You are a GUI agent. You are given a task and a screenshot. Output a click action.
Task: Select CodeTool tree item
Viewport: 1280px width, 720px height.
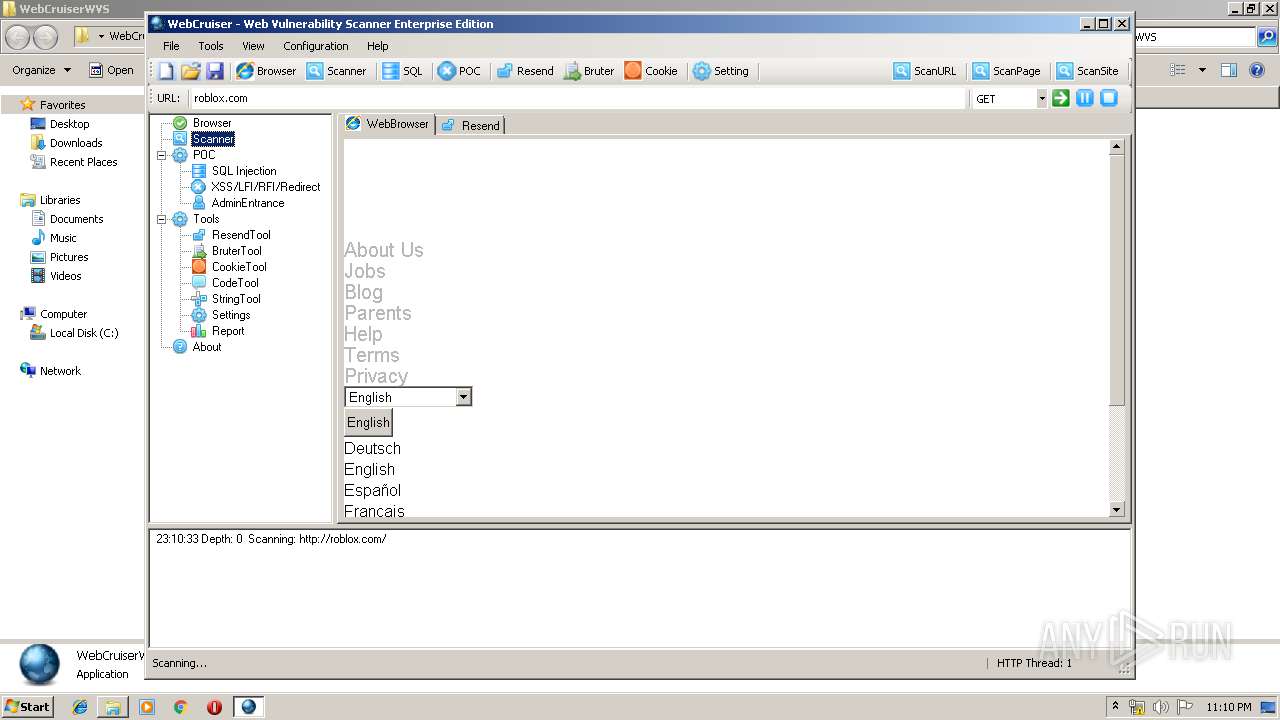click(x=235, y=283)
